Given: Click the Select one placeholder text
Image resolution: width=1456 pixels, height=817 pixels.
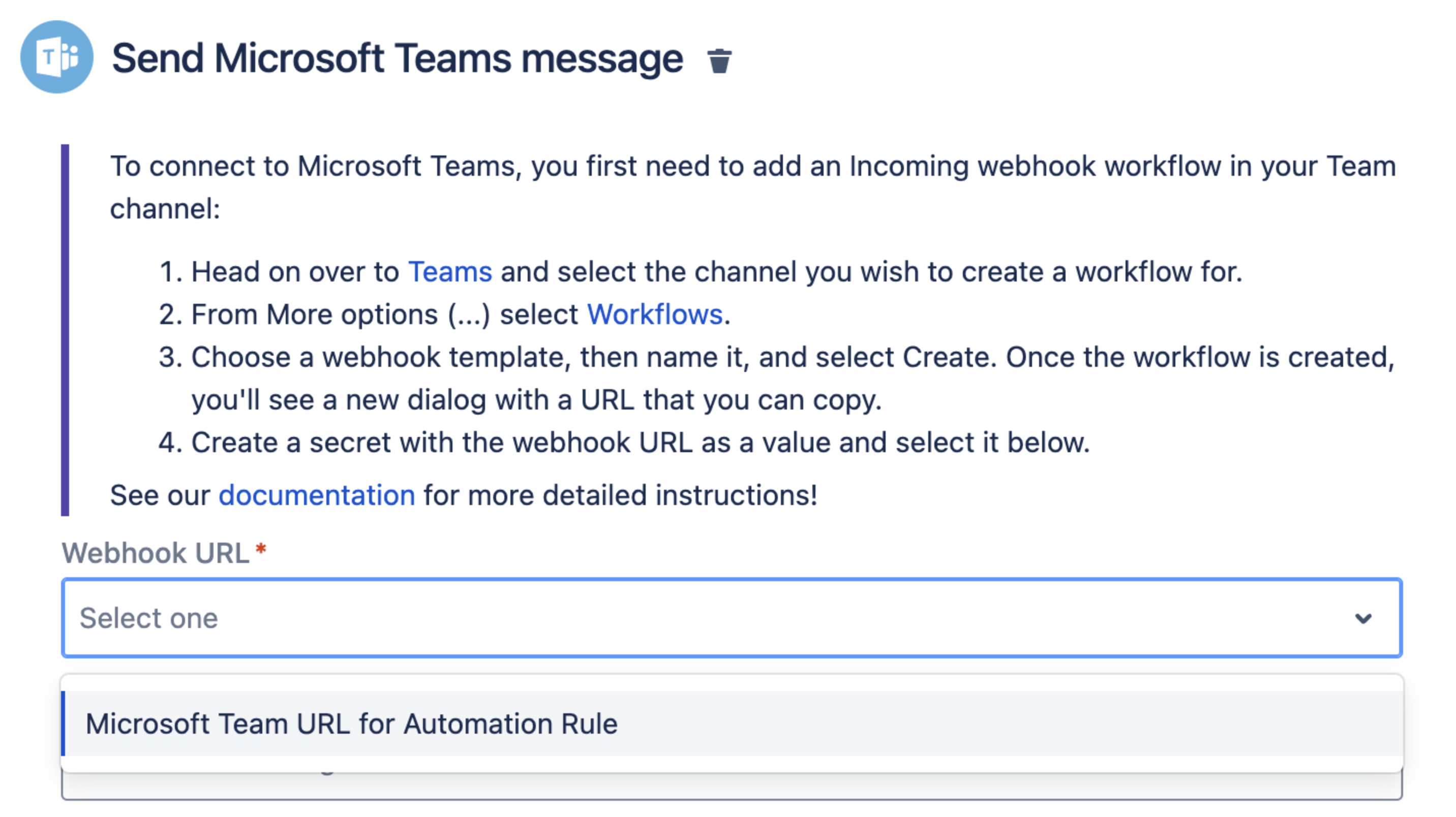Looking at the screenshot, I should point(148,617).
